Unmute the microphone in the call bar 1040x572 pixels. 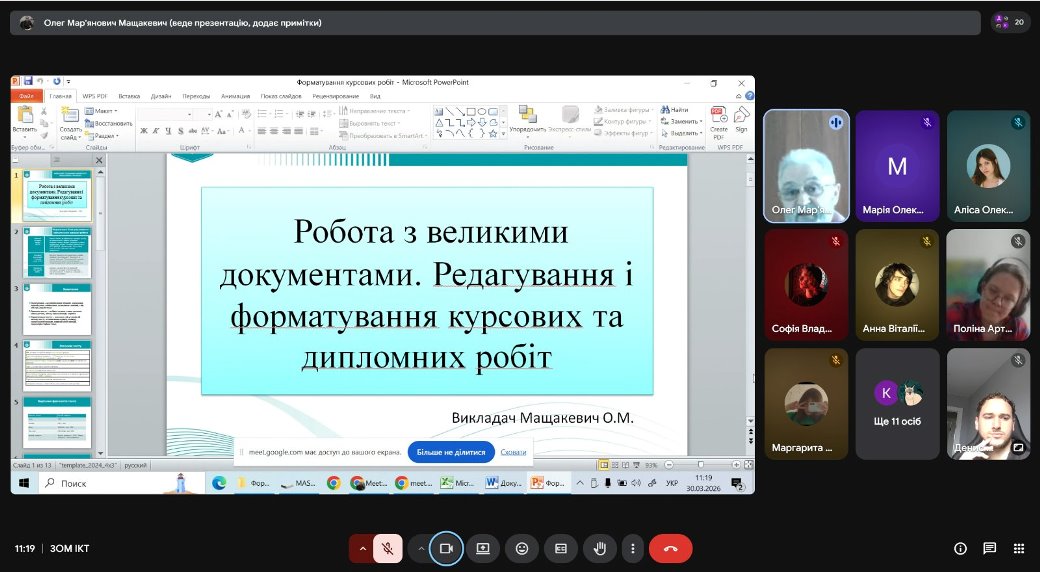click(387, 548)
